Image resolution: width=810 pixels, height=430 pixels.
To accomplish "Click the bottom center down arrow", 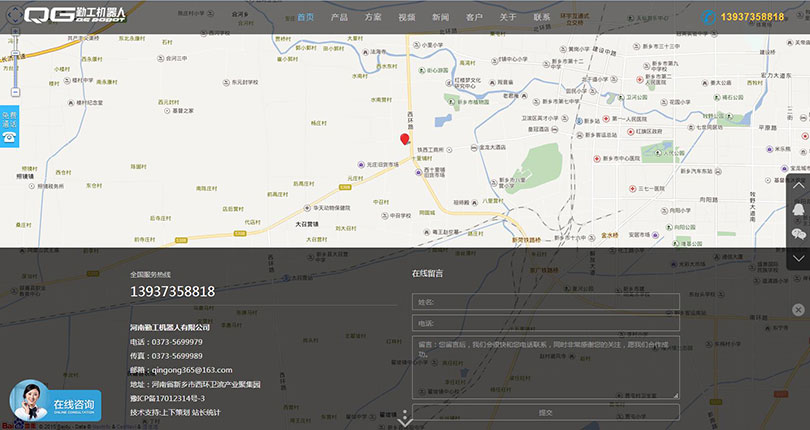I will (405, 421).
